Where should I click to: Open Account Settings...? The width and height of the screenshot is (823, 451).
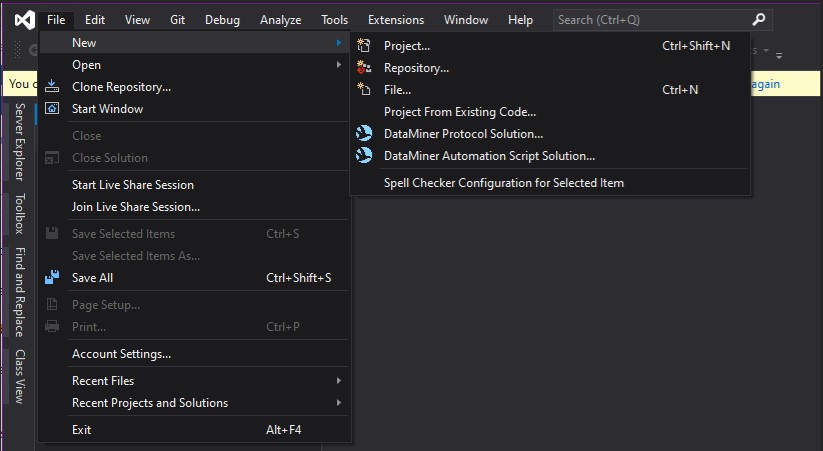click(x=194, y=354)
